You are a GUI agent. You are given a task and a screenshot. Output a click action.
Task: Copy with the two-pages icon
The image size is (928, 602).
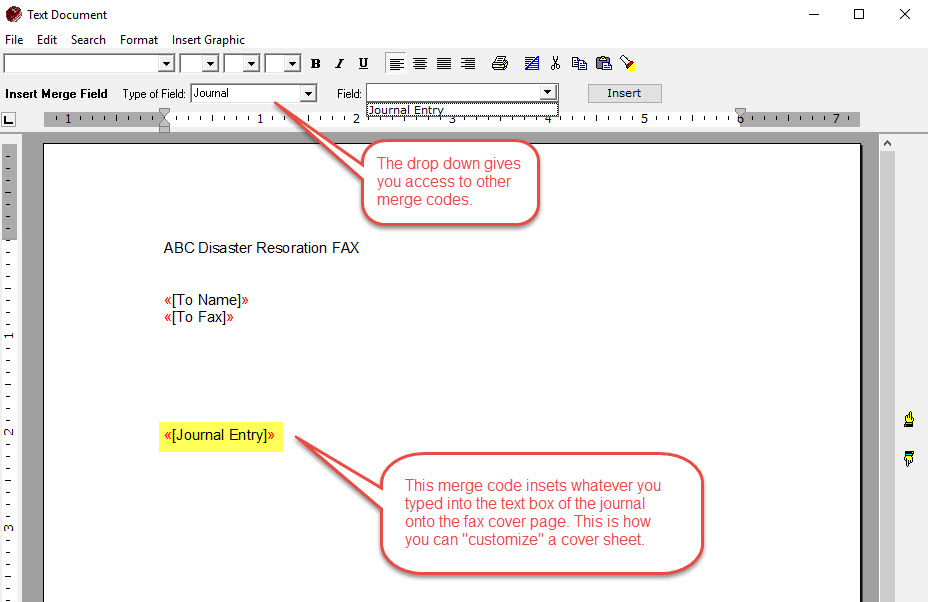click(579, 63)
